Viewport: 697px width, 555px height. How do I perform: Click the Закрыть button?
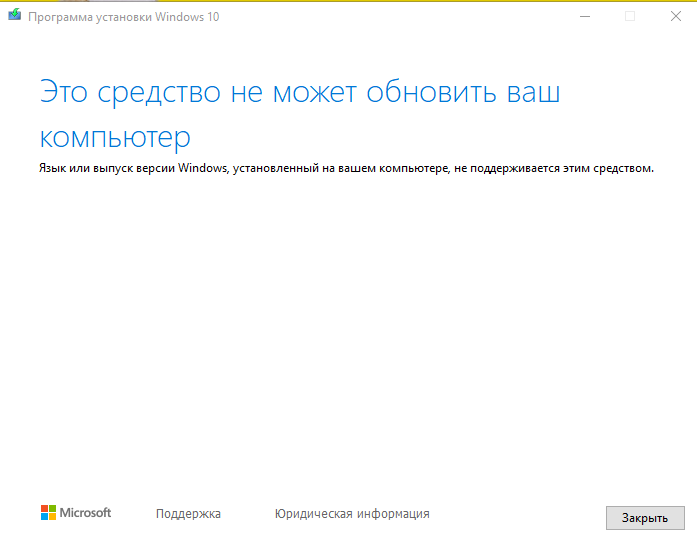point(645,518)
